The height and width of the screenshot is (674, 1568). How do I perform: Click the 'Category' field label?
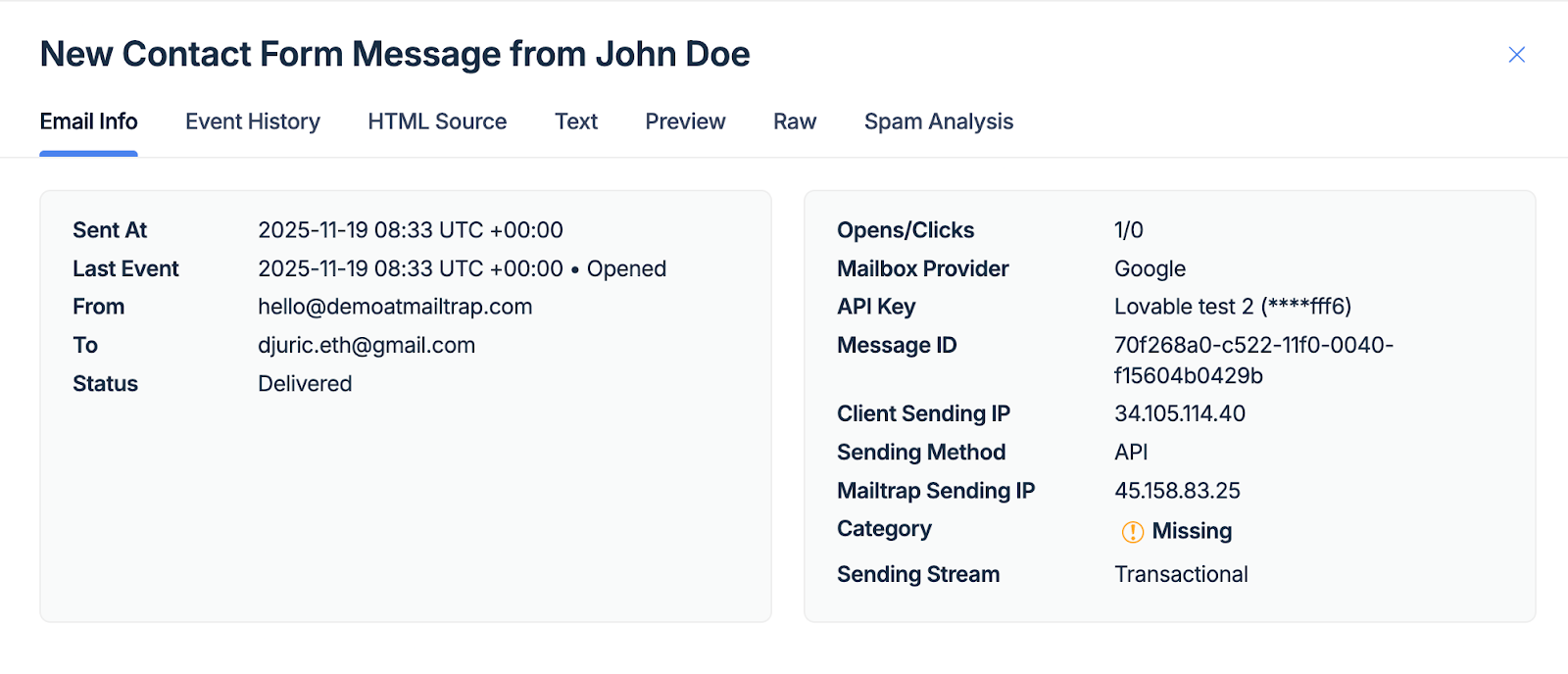point(884,529)
